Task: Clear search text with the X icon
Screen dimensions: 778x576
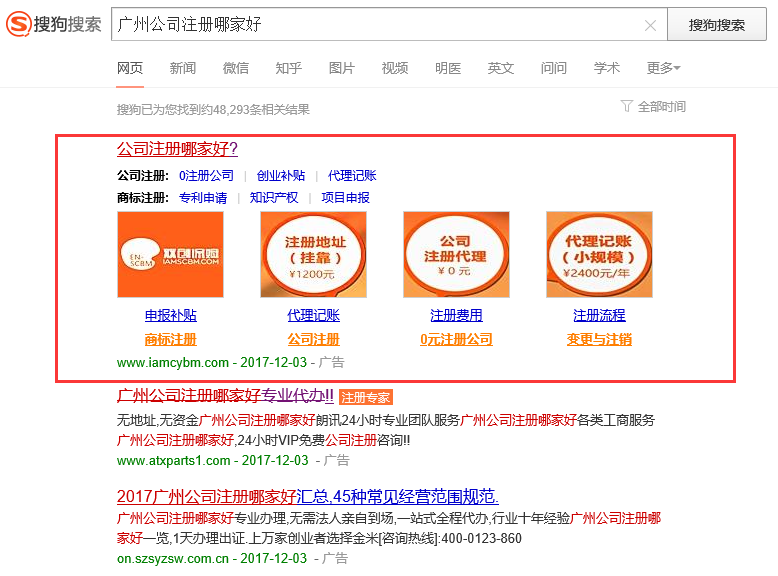Action: 650,25
